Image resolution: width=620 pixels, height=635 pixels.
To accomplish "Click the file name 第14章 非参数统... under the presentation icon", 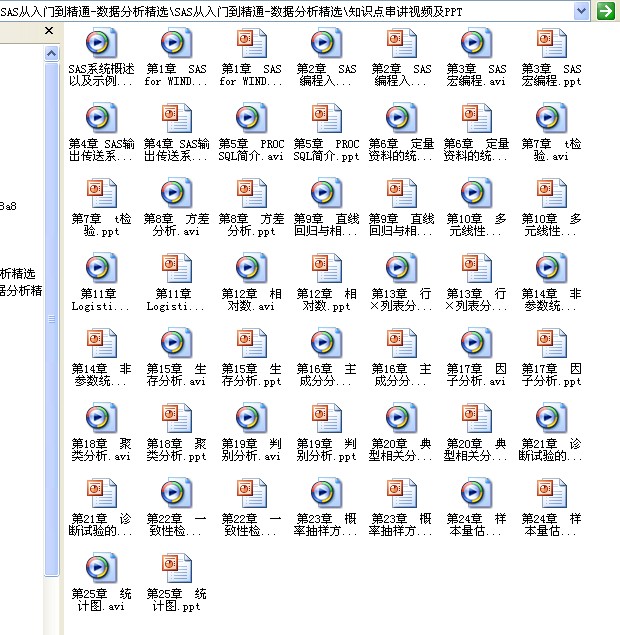I will pyautogui.click(x=101, y=375).
